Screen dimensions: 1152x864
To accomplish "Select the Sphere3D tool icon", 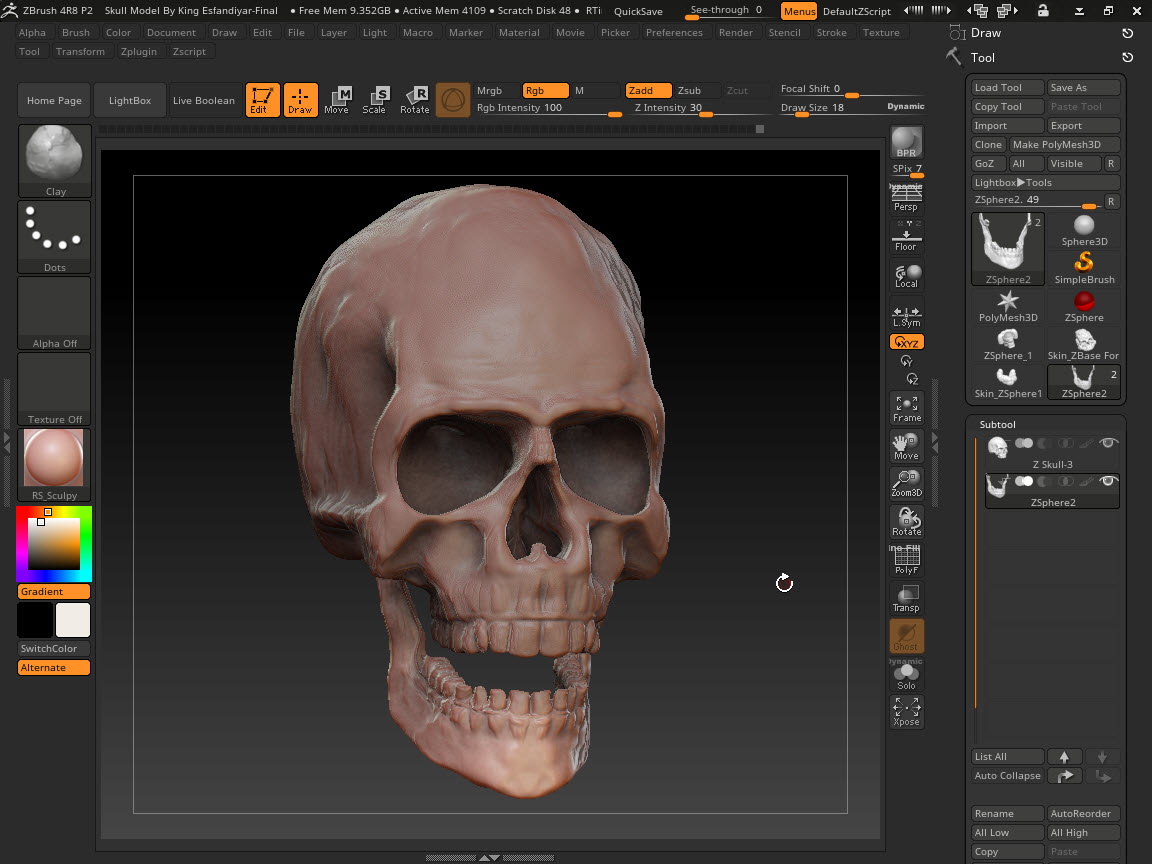I will (x=1084, y=230).
